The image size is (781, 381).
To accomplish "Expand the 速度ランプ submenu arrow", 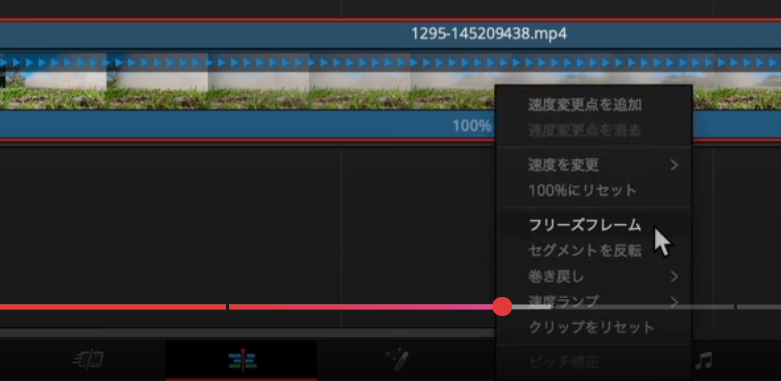I will click(674, 301).
